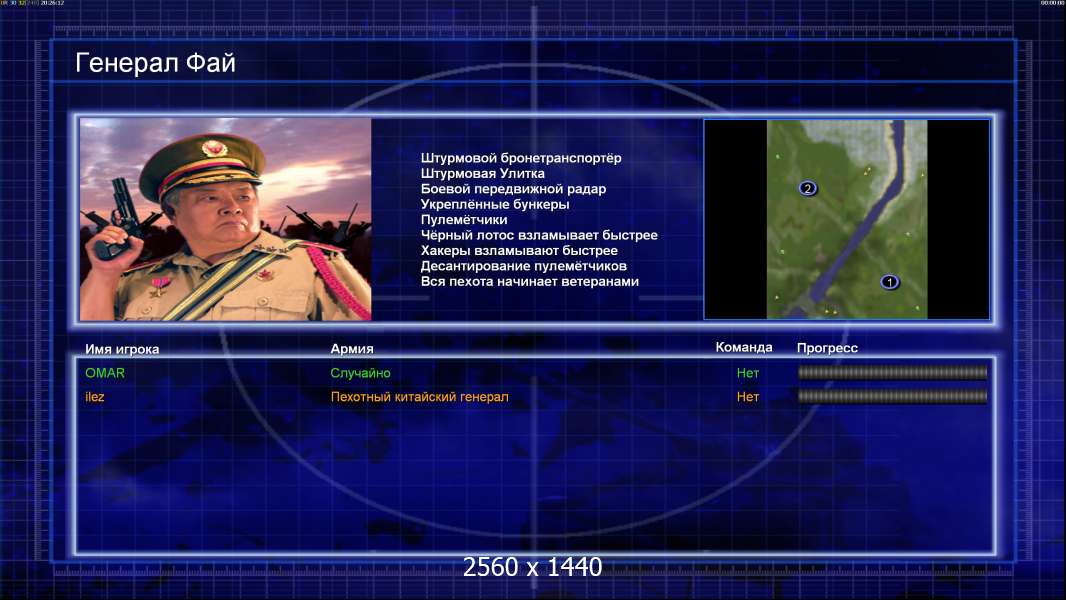Click the 'Прогресс' column header

coord(827,348)
